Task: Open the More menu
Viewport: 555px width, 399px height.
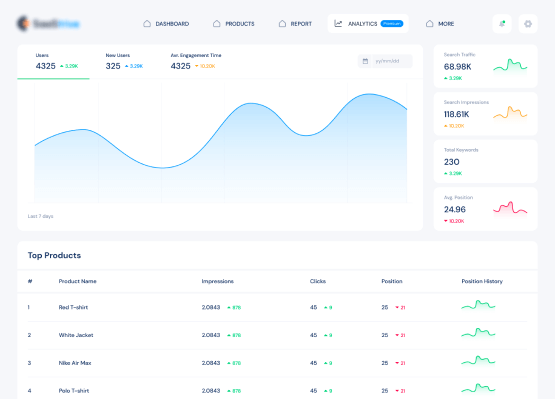Action: click(x=440, y=24)
